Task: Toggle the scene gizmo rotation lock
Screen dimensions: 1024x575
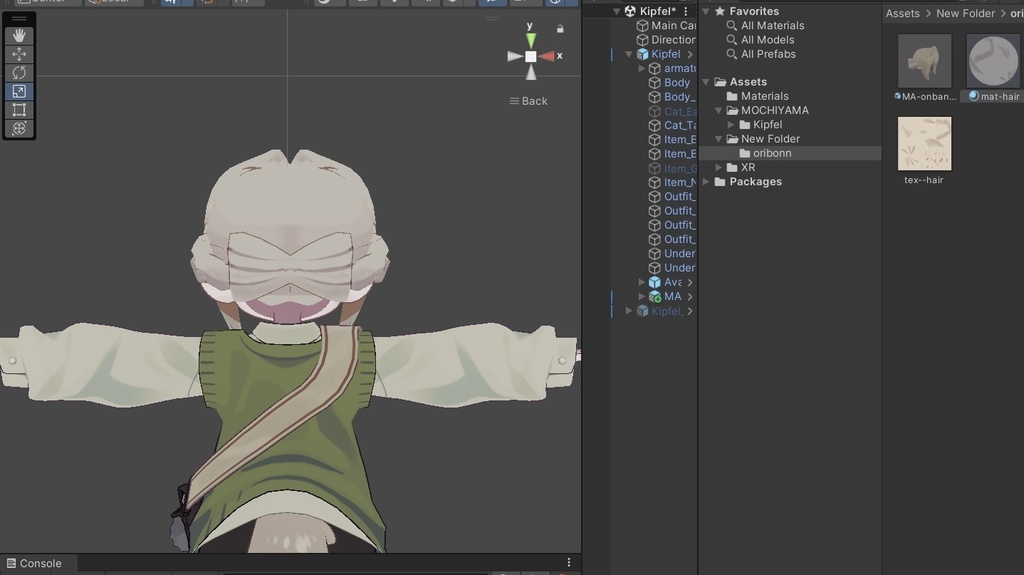Action: click(x=560, y=29)
